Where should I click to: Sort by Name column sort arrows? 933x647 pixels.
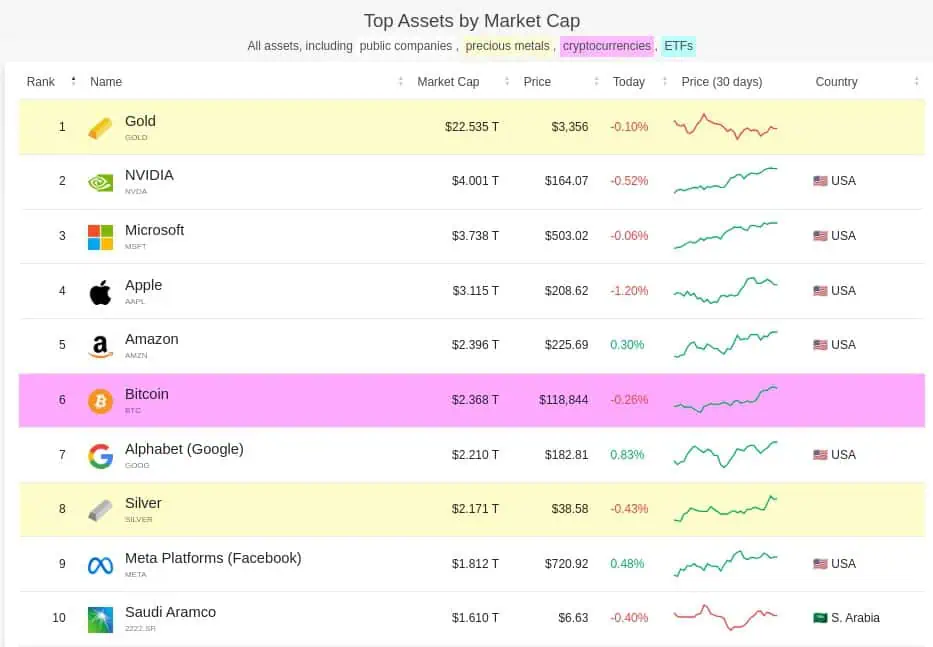[x=400, y=82]
